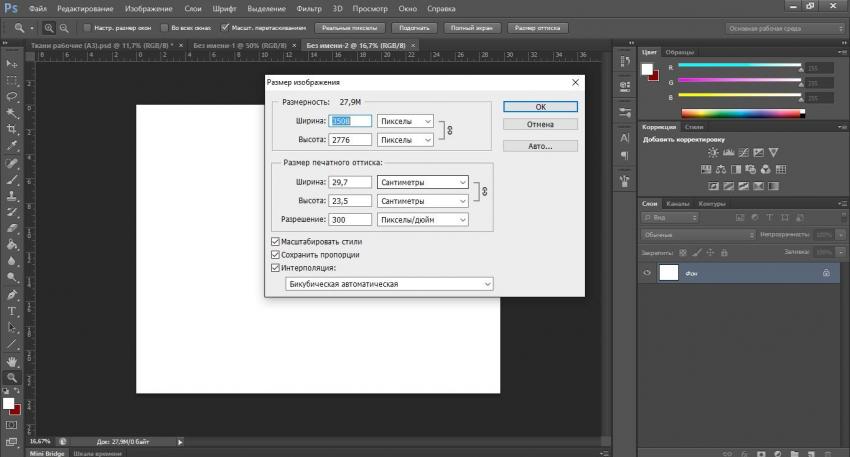Toggle "Сохранить пропорции" checkbox
The image size is (850, 457).
click(276, 255)
